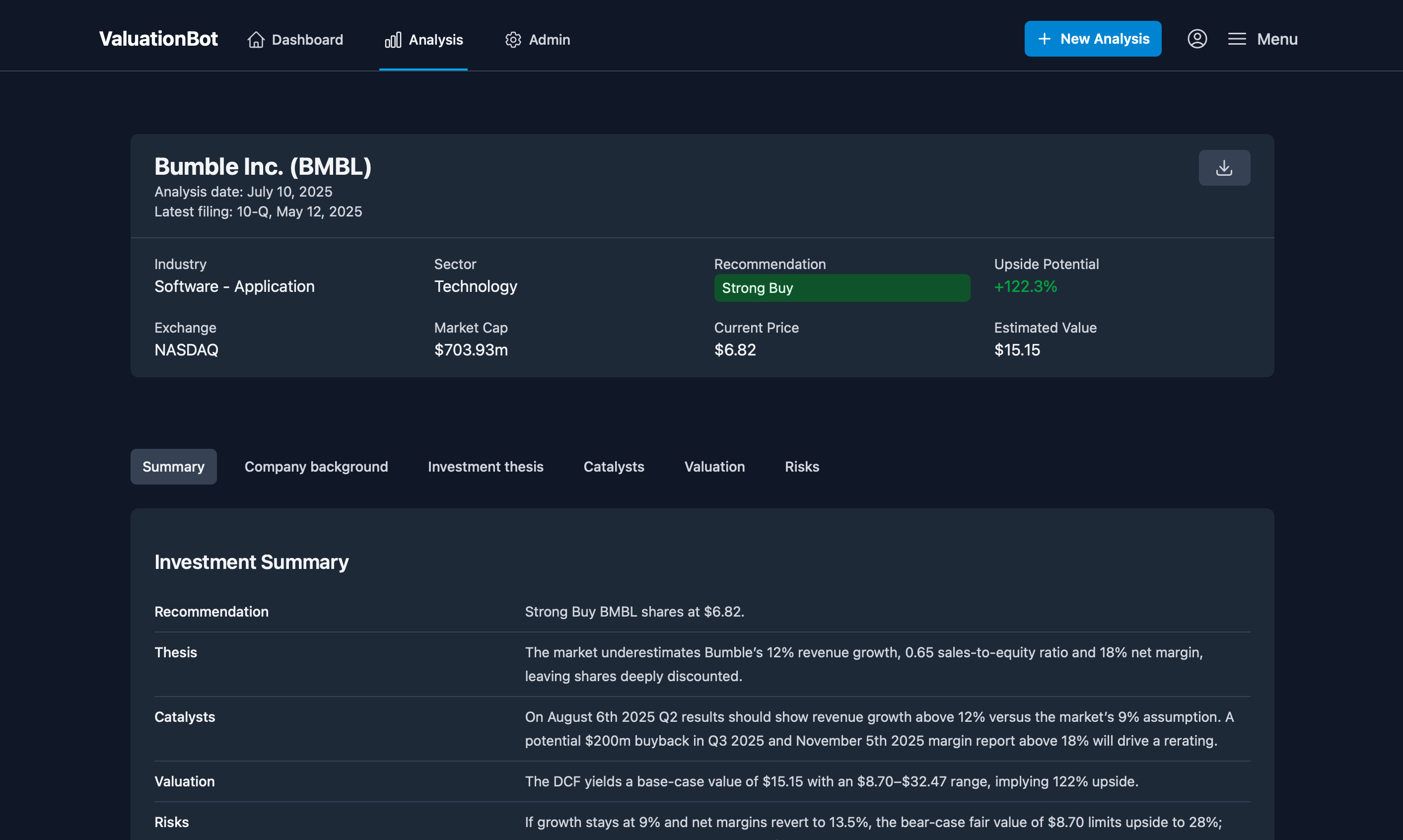This screenshot has width=1403, height=840.
Task: View the Catalysts tab
Action: tap(614, 466)
